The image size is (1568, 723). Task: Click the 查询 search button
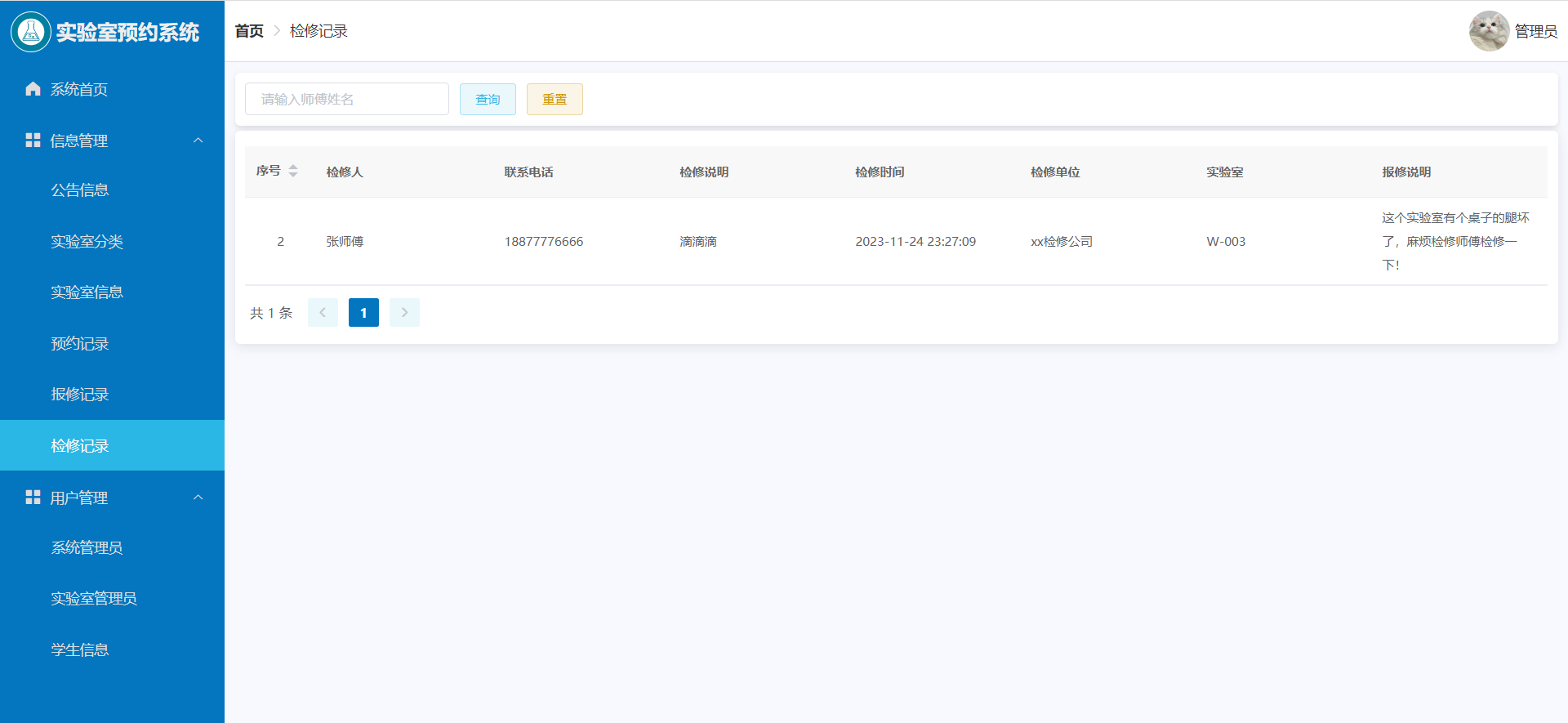[x=488, y=99]
